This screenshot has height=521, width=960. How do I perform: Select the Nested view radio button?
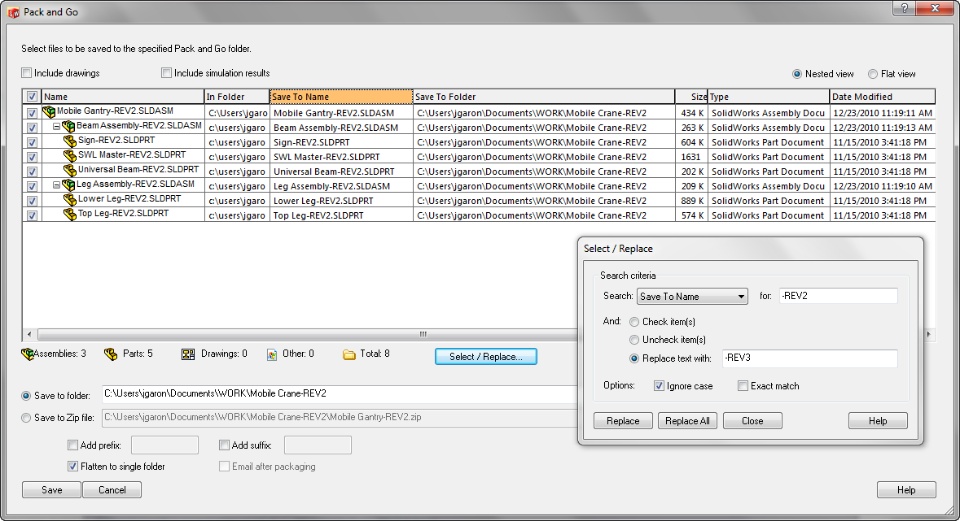pos(797,74)
